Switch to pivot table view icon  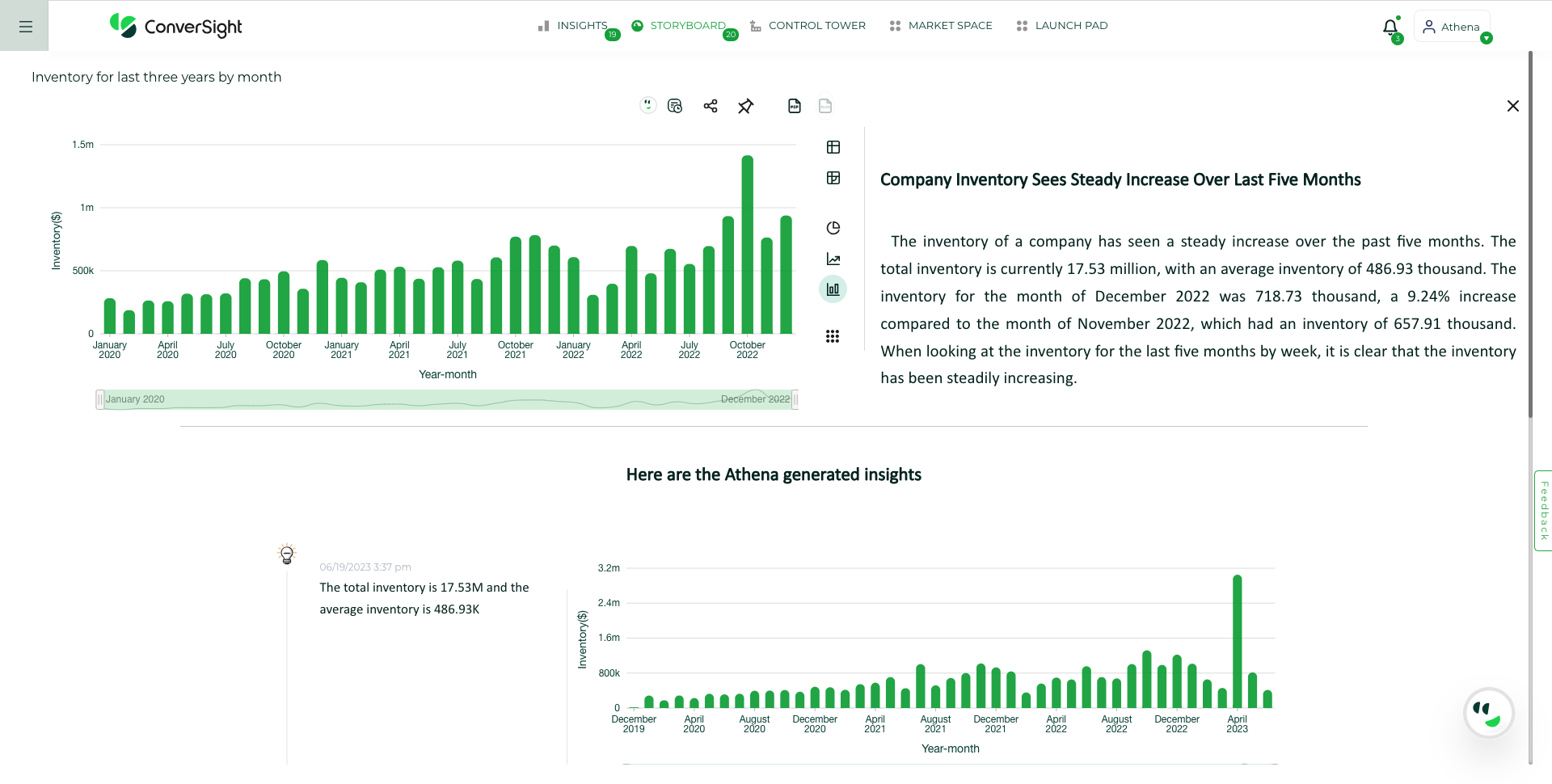pyautogui.click(x=833, y=178)
